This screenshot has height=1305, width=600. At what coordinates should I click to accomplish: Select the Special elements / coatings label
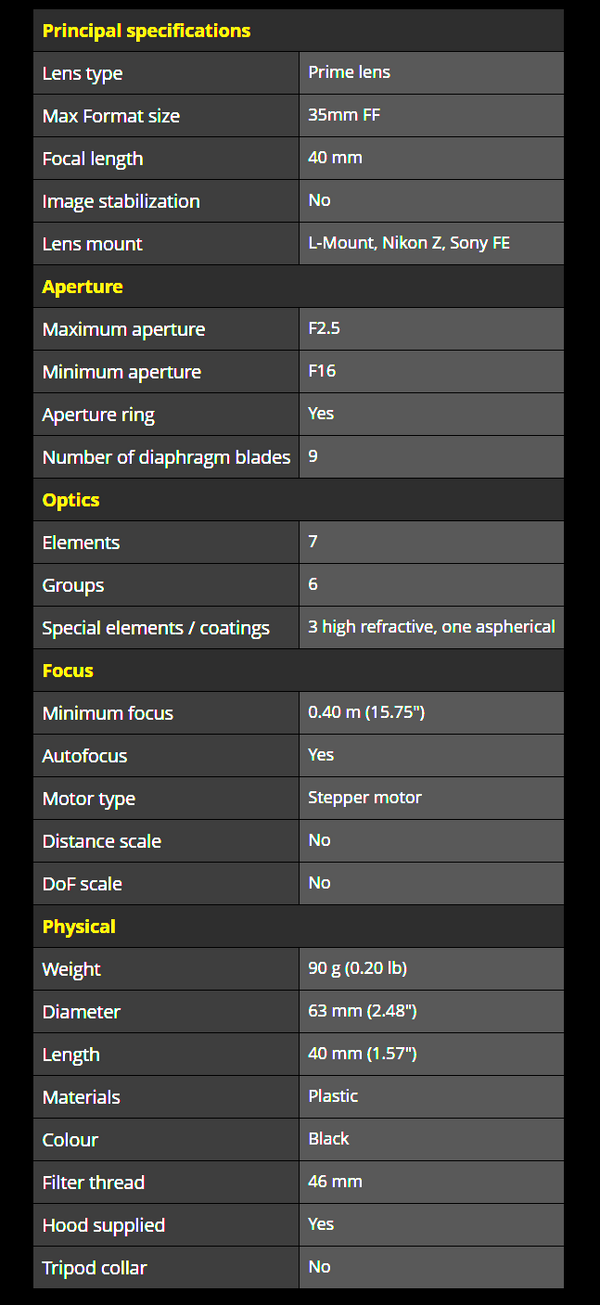[156, 628]
